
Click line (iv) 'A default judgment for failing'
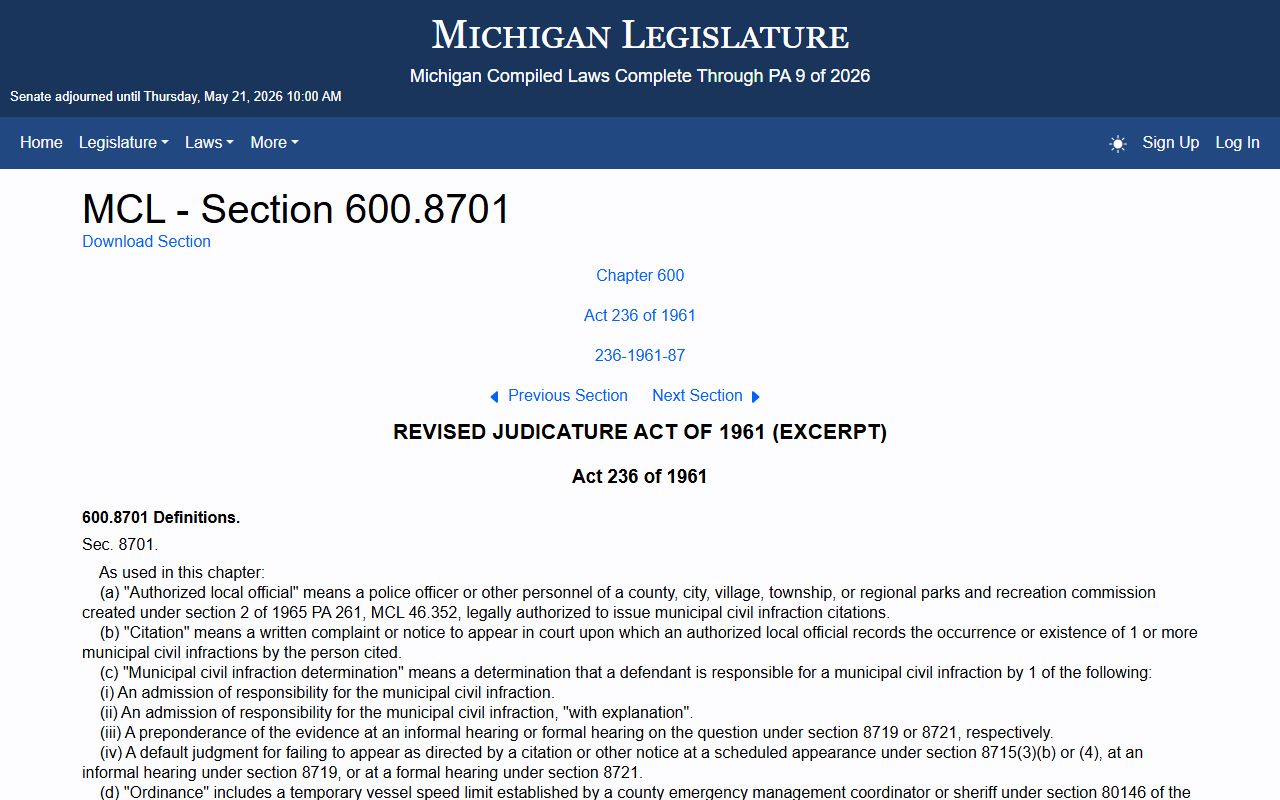click(x=612, y=762)
